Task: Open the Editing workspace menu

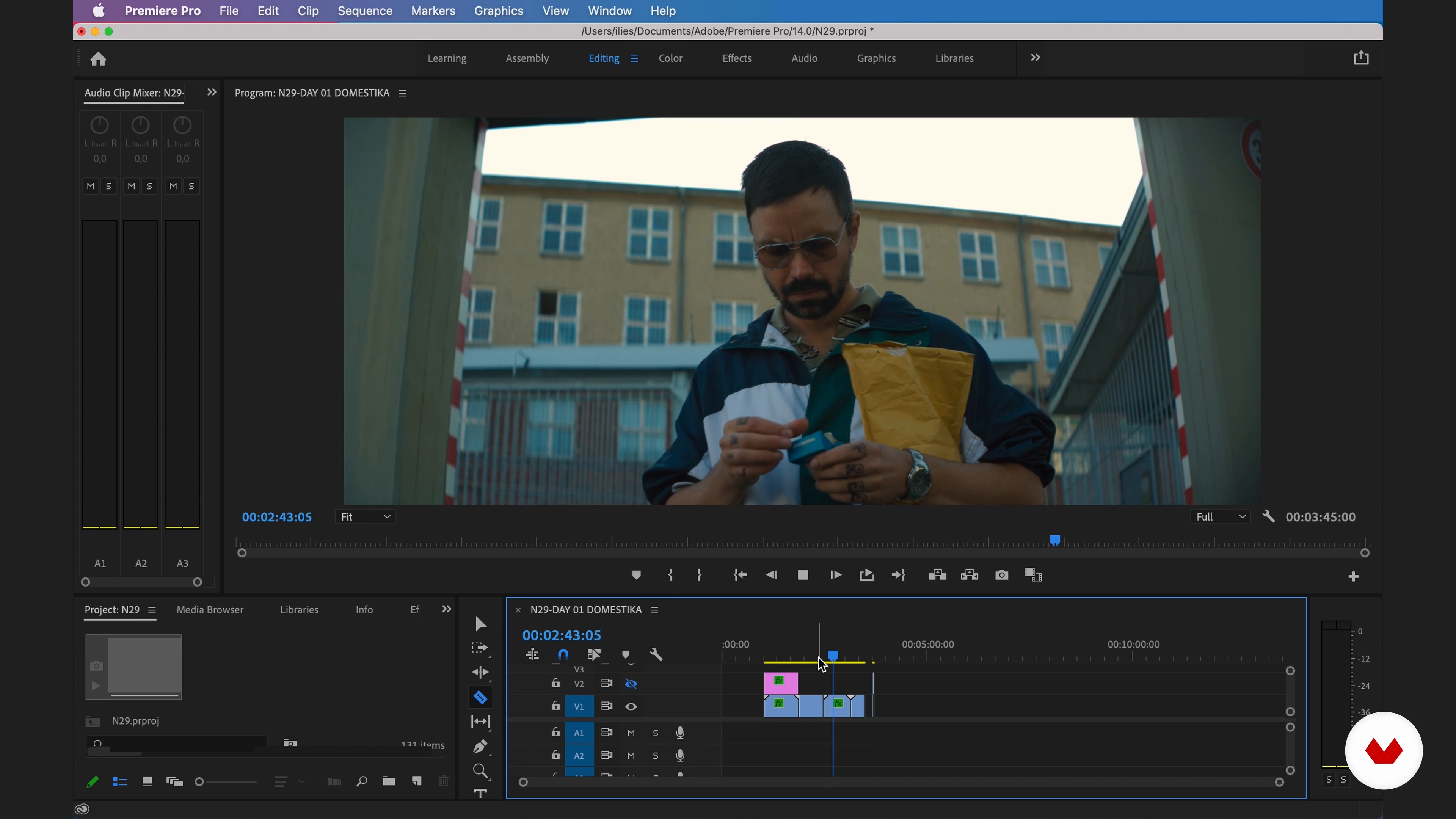Action: click(634, 59)
